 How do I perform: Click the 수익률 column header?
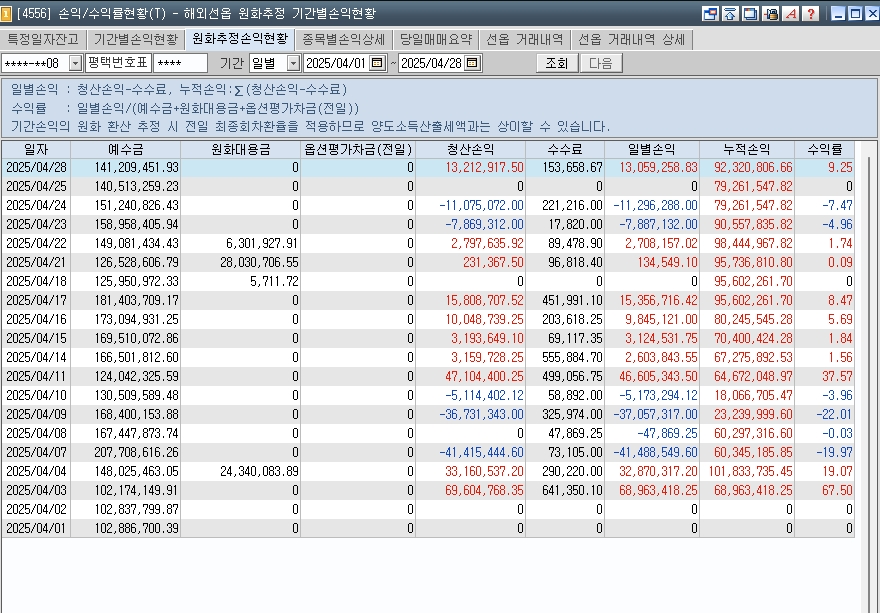(x=824, y=149)
